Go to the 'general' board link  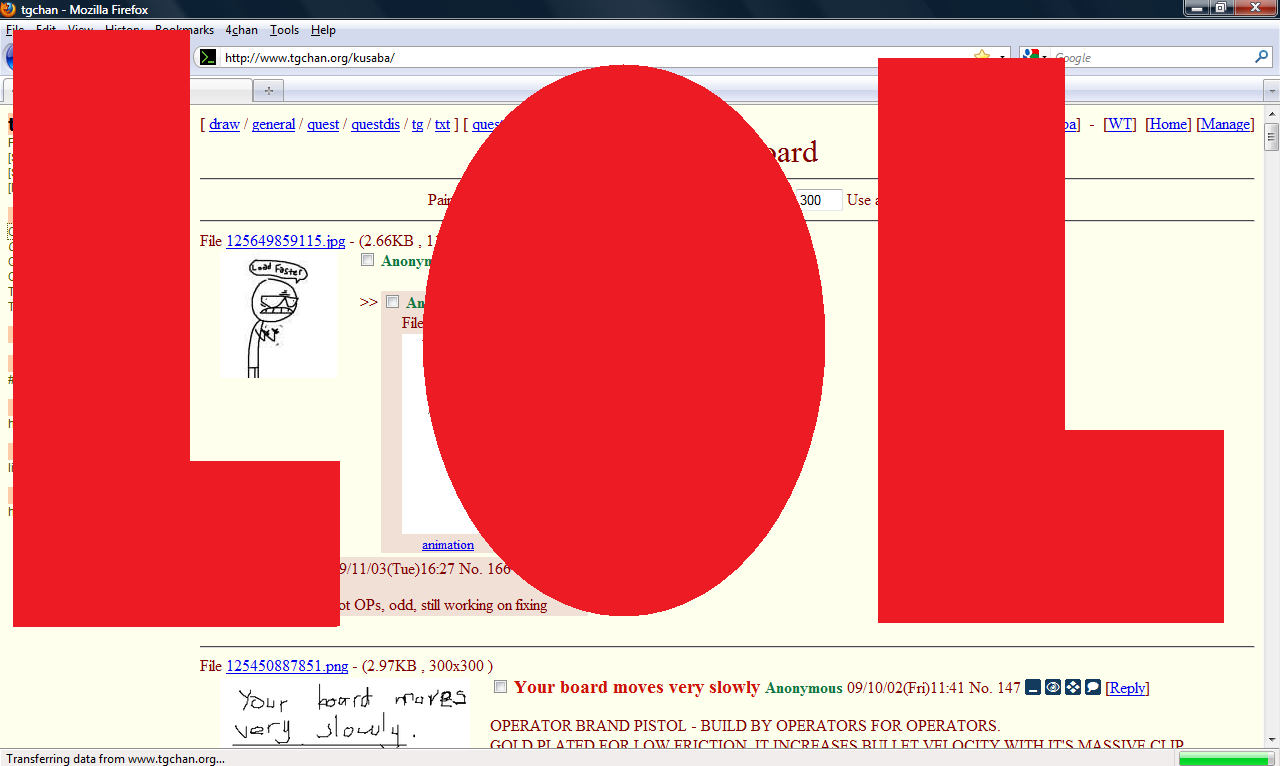pos(273,124)
